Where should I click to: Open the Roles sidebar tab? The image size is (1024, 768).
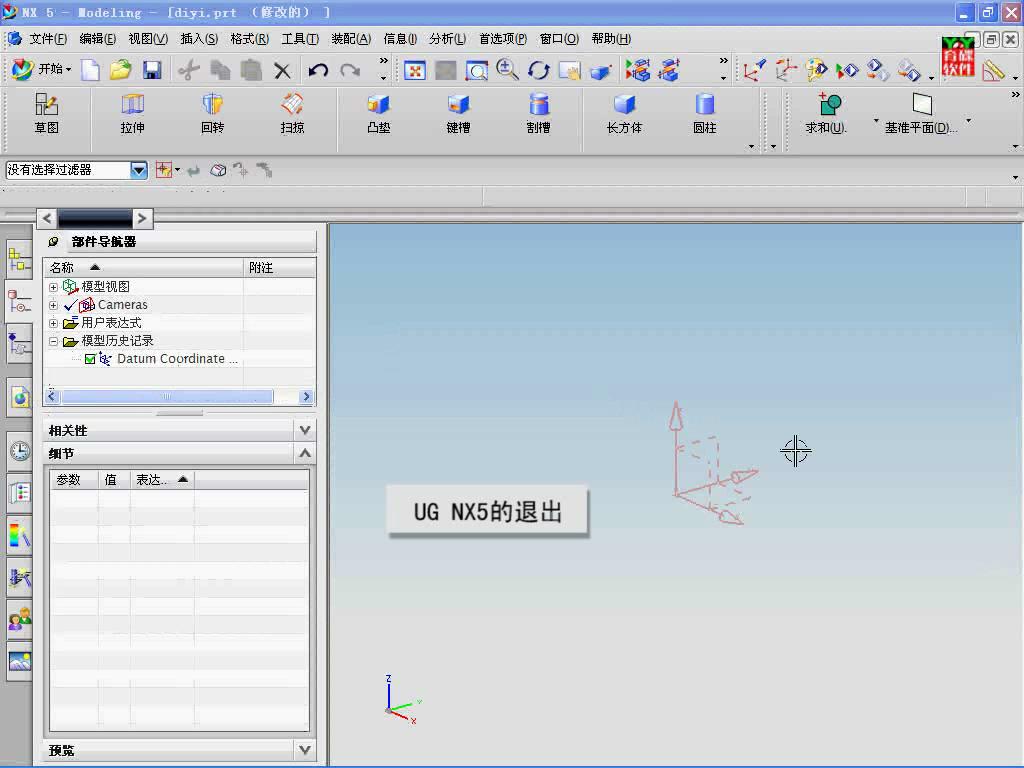20,618
